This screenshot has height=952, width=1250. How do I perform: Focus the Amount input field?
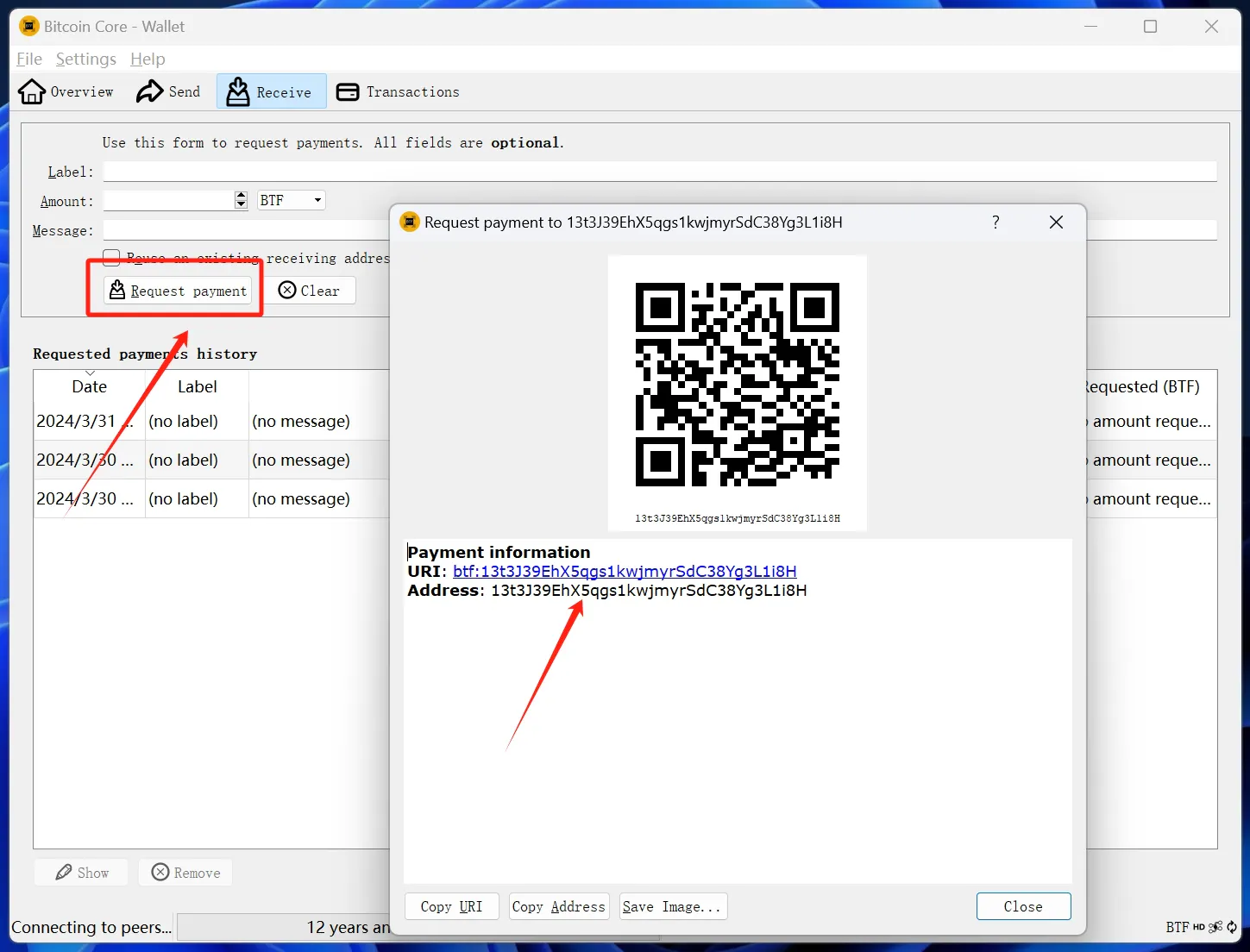coord(169,200)
